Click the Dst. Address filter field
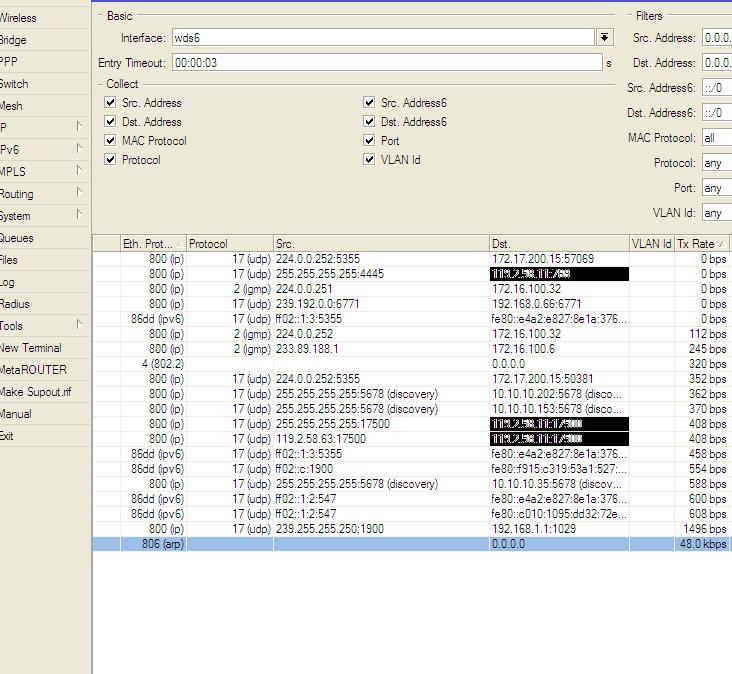The height and width of the screenshot is (674, 732). click(717, 63)
